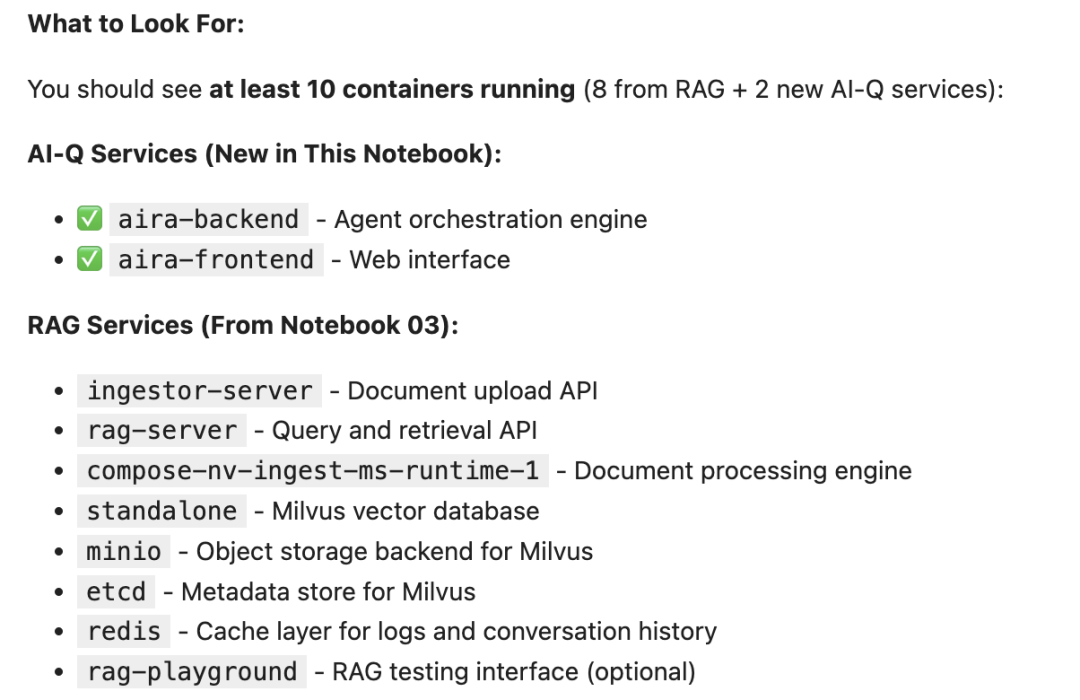Click the "RAG Services (From Notebook 03):" heading
The height and width of the screenshot is (700, 1080).
243,325
